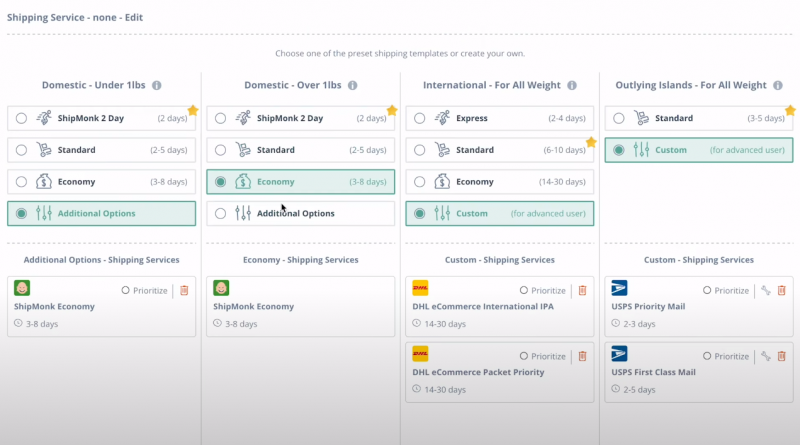Click info icon beside Domestic - Under 1lbs
Image resolution: width=800 pixels, height=445 pixels.
[x=157, y=86]
